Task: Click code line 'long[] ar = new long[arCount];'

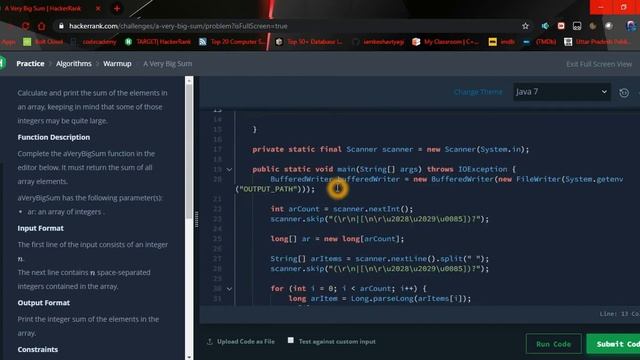Action: click(x=337, y=239)
